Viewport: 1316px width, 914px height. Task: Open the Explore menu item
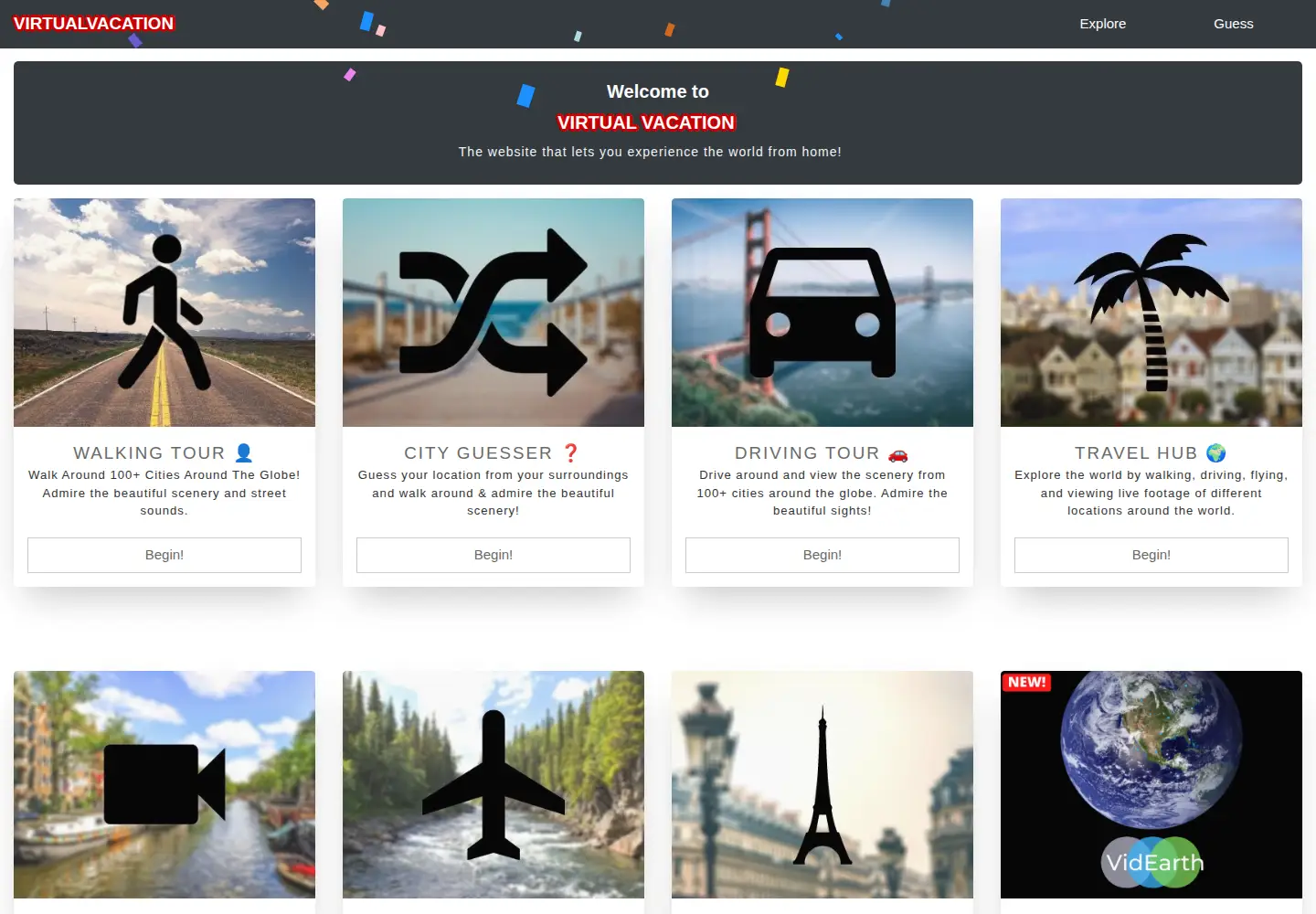click(x=1103, y=24)
